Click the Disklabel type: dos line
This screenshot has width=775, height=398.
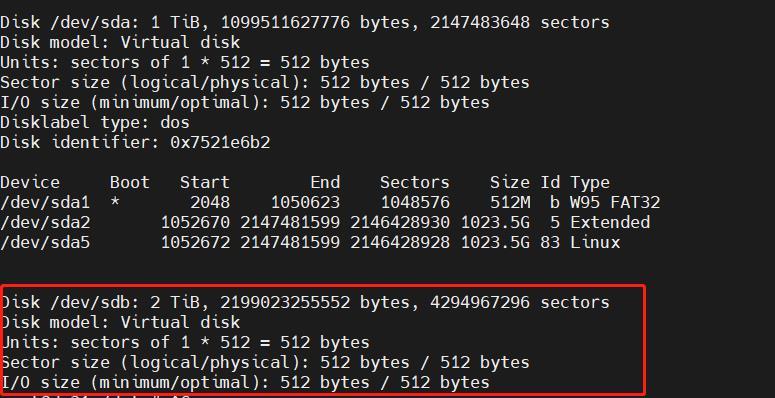95,122
